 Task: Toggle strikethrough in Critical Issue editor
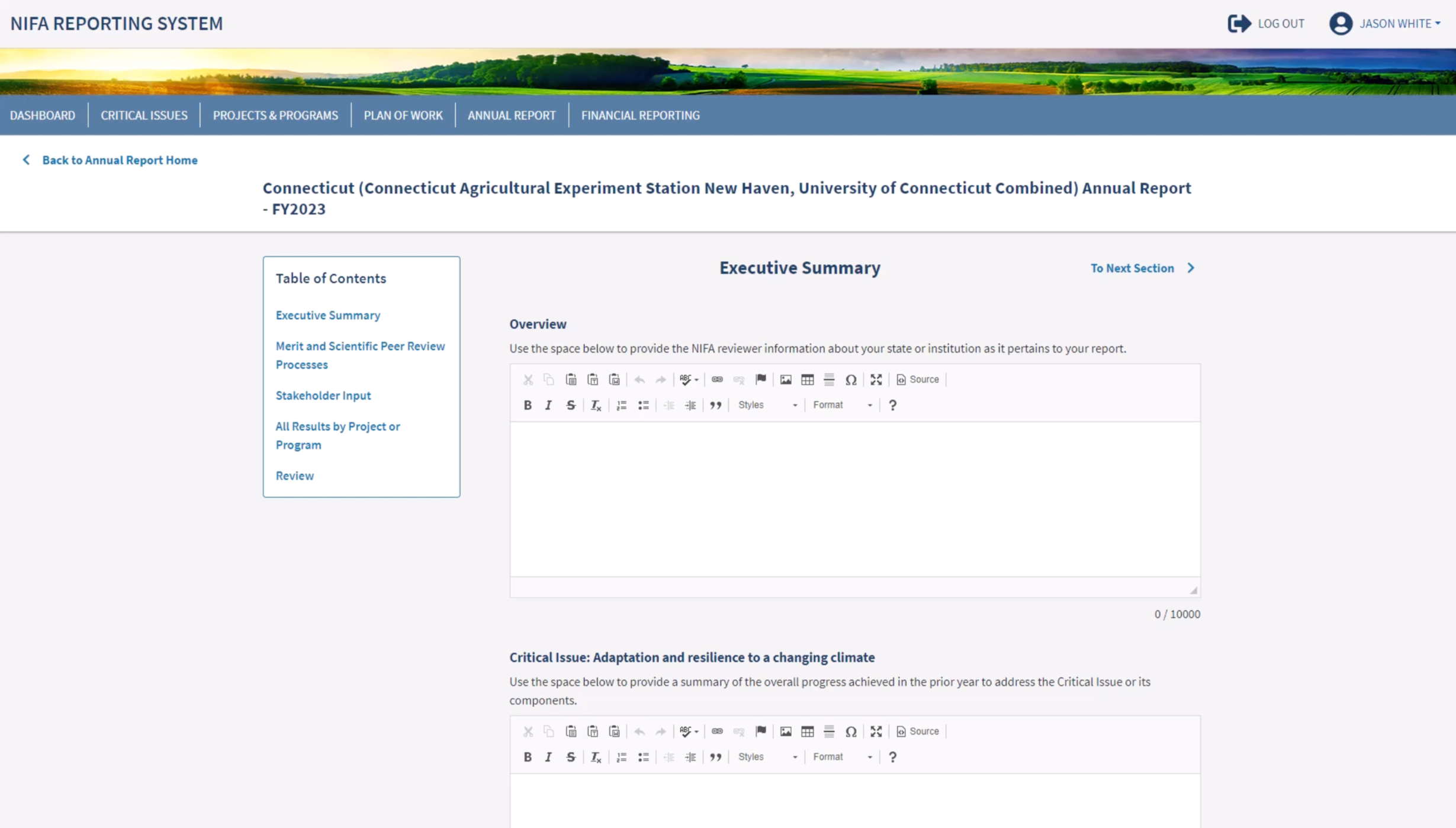(570, 757)
